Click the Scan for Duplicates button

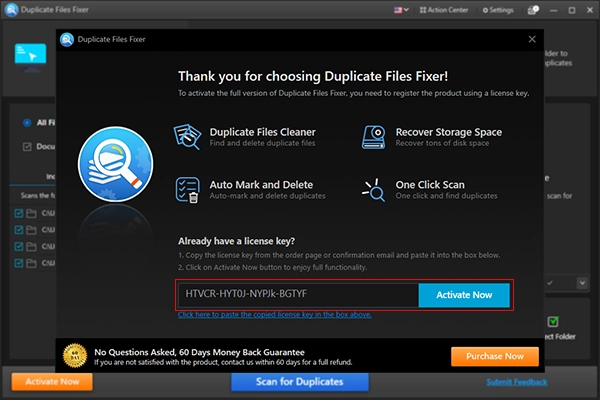[300, 382]
